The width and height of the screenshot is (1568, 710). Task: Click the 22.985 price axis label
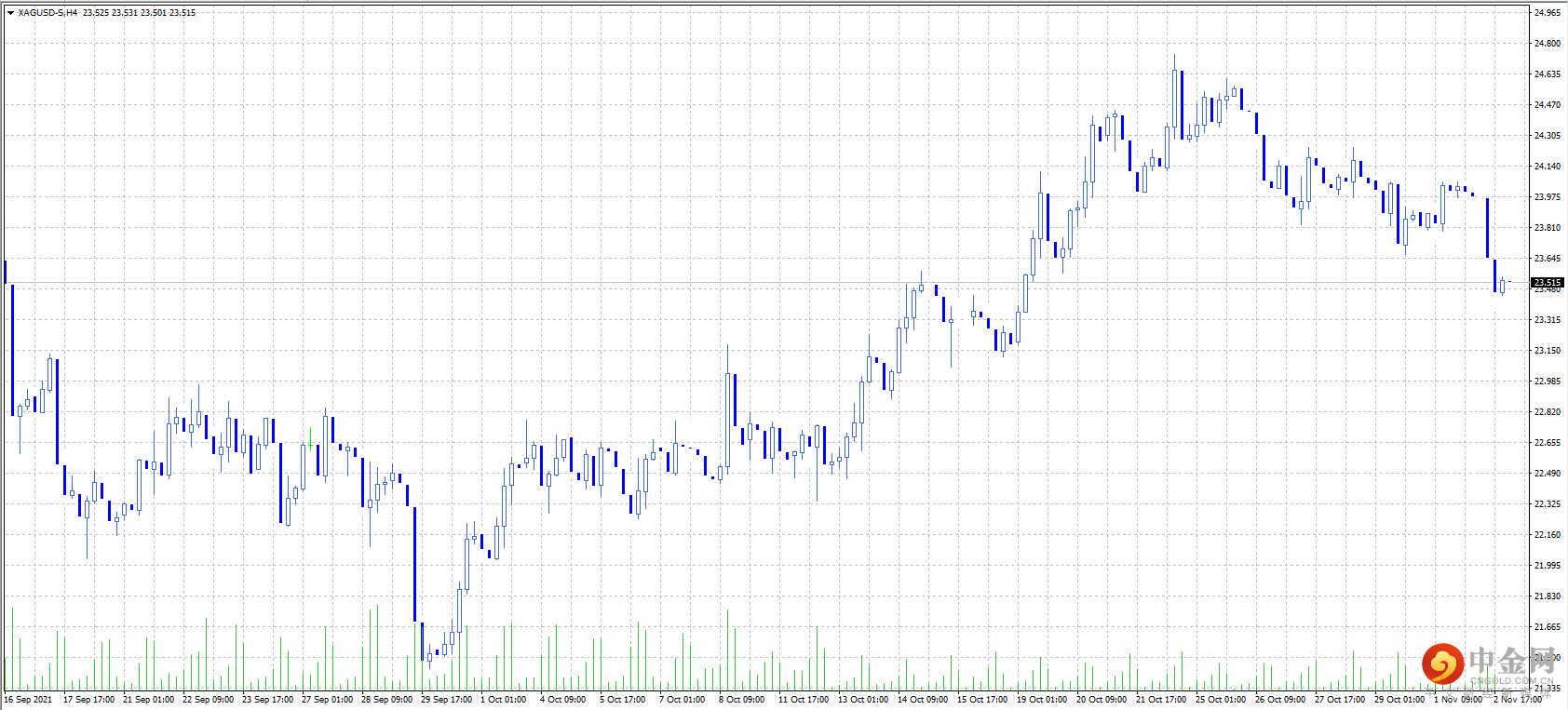(x=1547, y=382)
